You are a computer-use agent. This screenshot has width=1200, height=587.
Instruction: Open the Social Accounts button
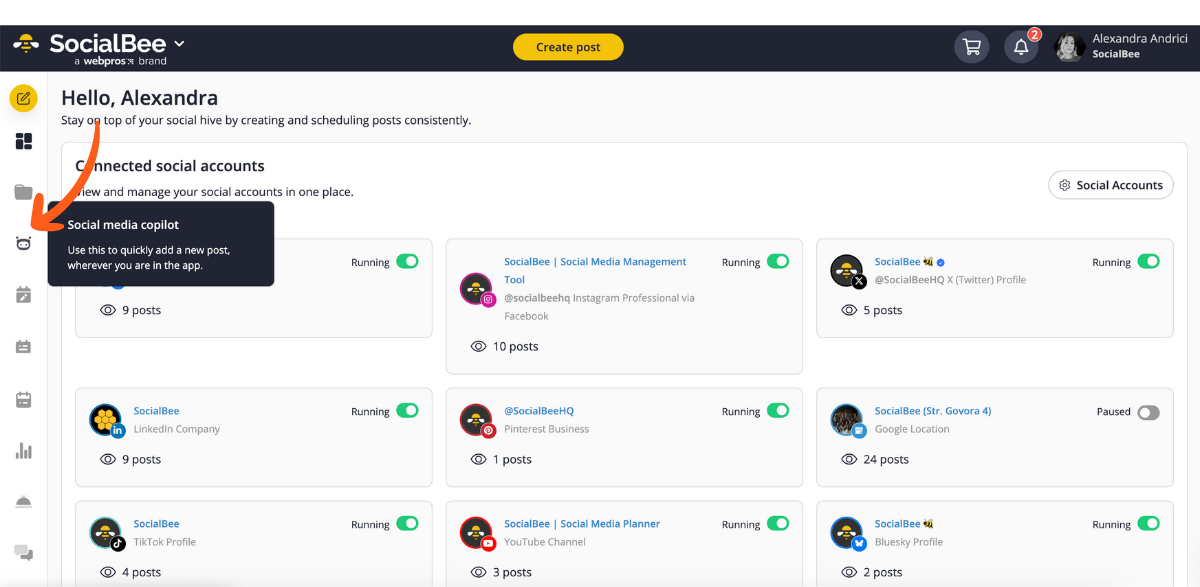pyautogui.click(x=1110, y=185)
